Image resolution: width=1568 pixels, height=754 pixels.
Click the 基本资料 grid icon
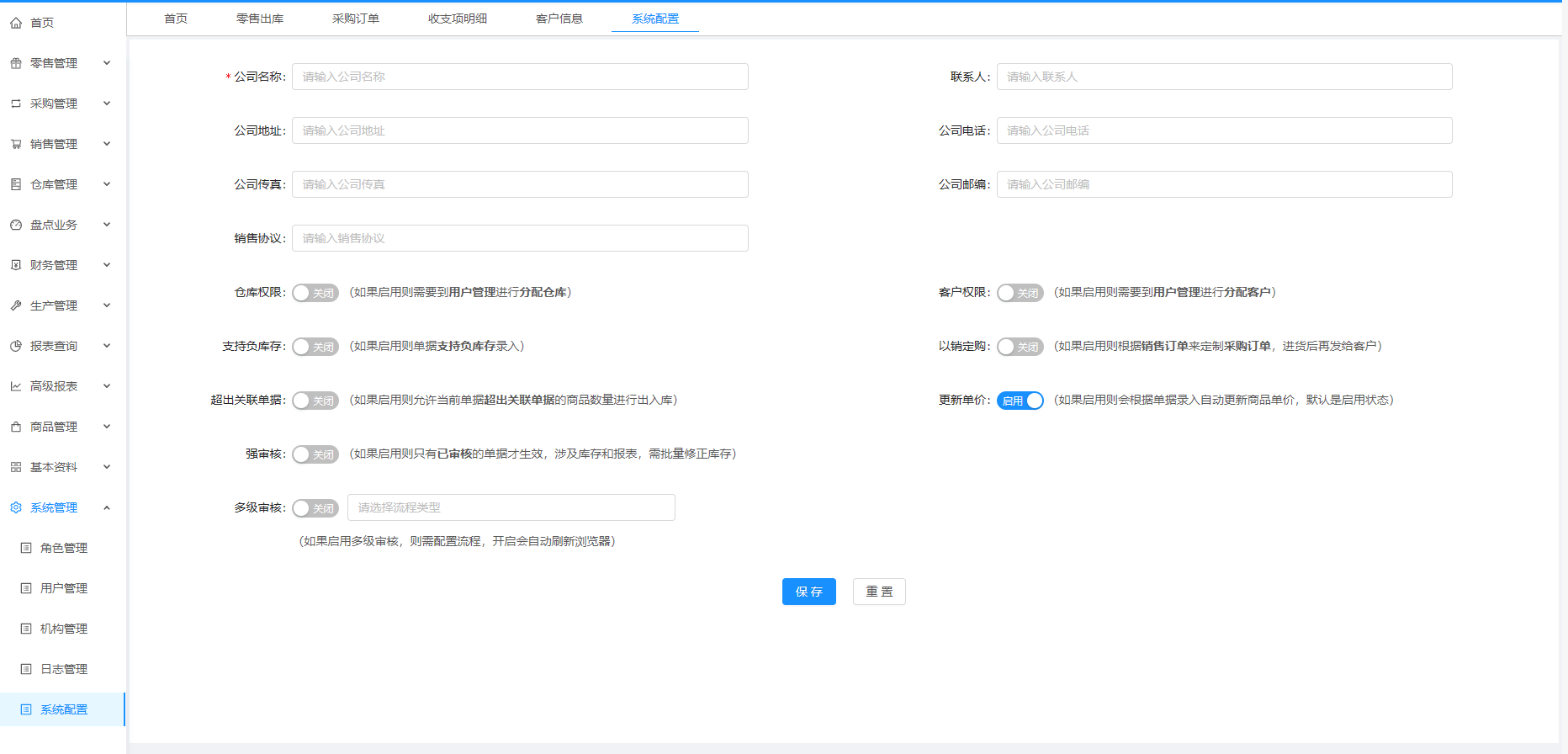16,467
